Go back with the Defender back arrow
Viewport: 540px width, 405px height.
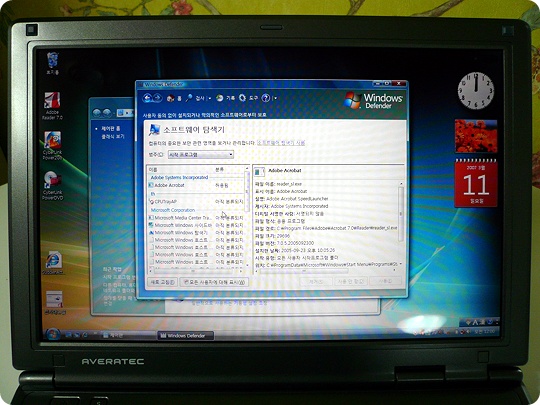(x=147, y=98)
